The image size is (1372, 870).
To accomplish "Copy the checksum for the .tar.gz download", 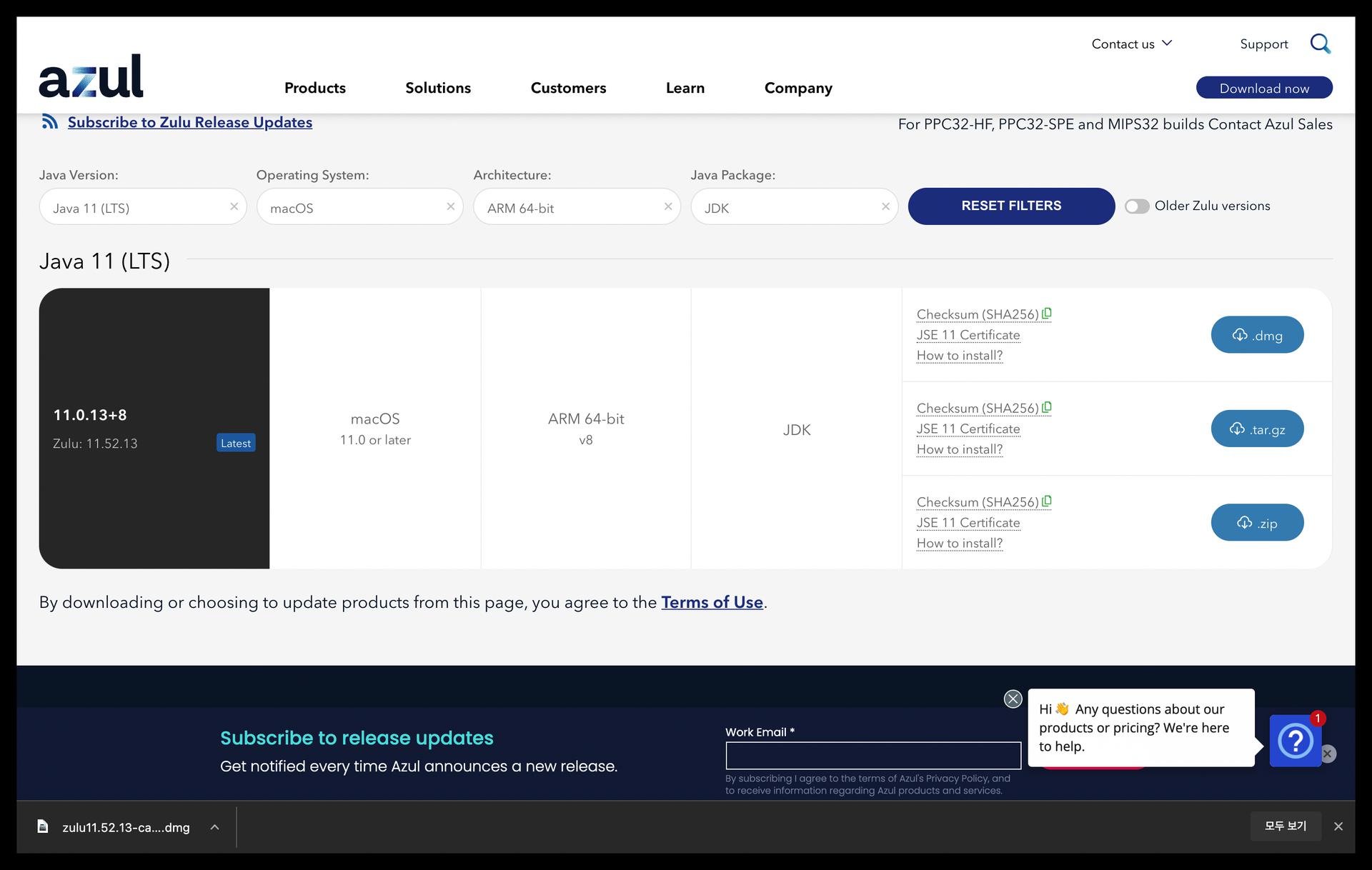I will (1047, 407).
